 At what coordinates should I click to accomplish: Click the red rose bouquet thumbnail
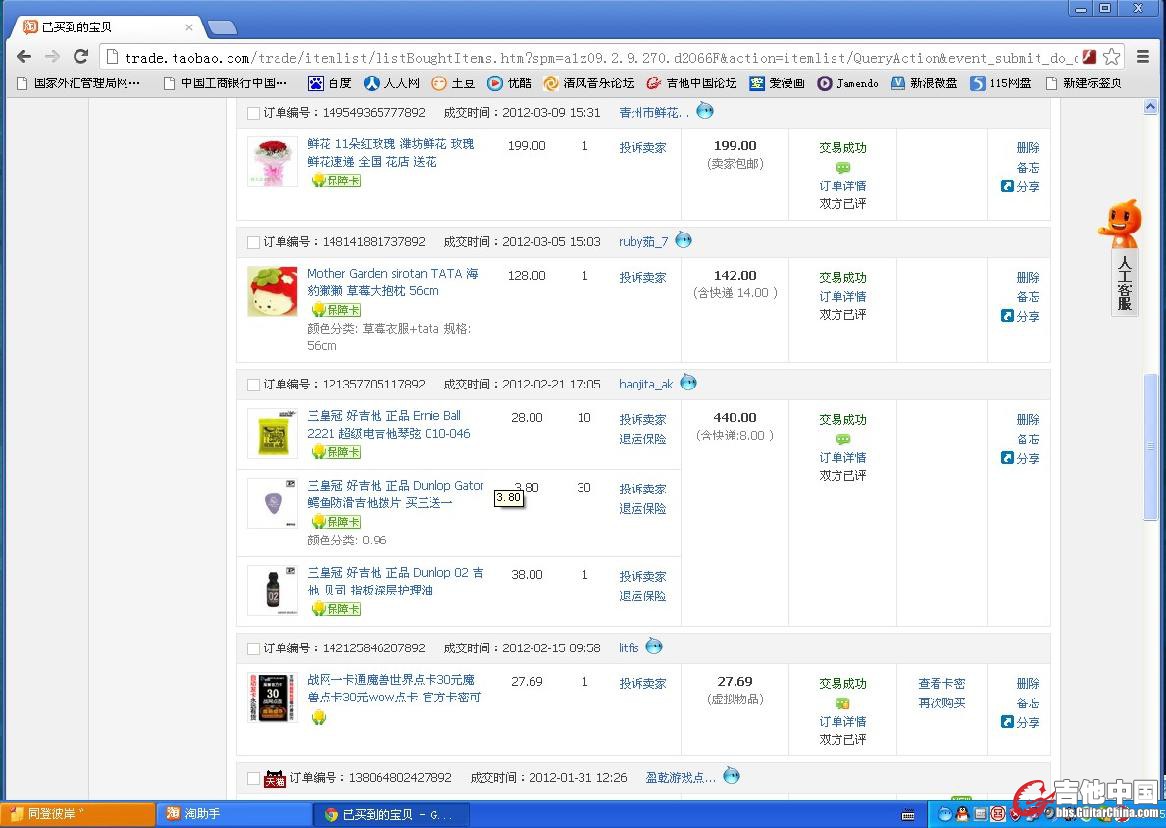pyautogui.click(x=272, y=162)
